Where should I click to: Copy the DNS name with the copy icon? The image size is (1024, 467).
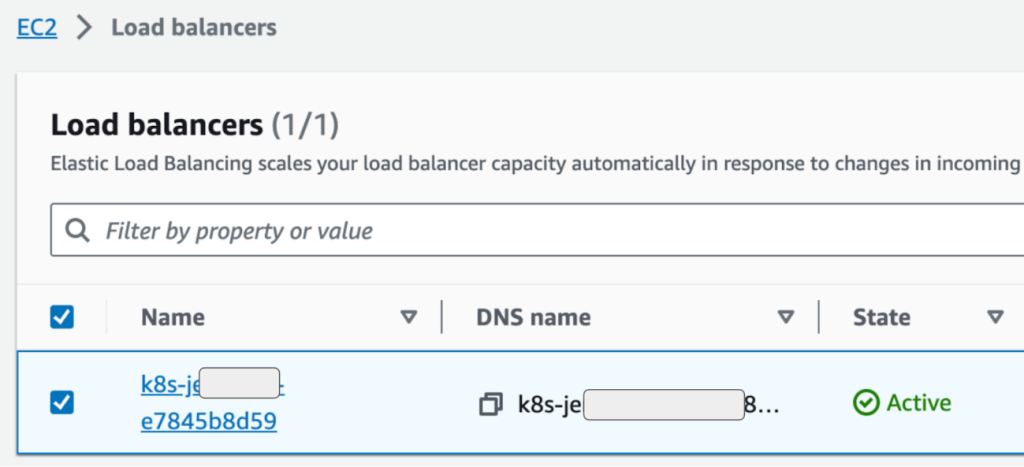pos(491,404)
